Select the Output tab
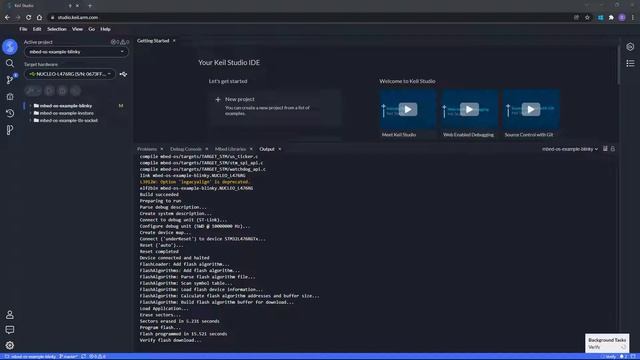The image size is (640, 360). 267,149
